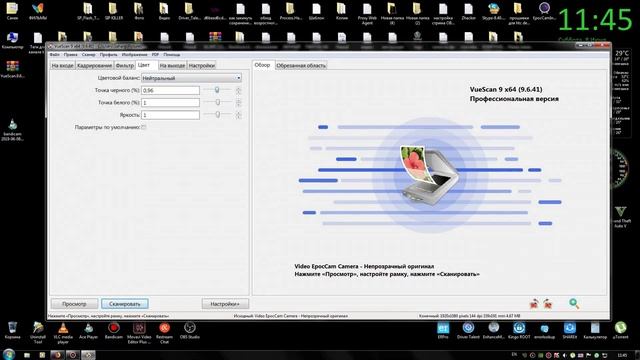
Task: Click the Windows Start orb
Action: 9,354
